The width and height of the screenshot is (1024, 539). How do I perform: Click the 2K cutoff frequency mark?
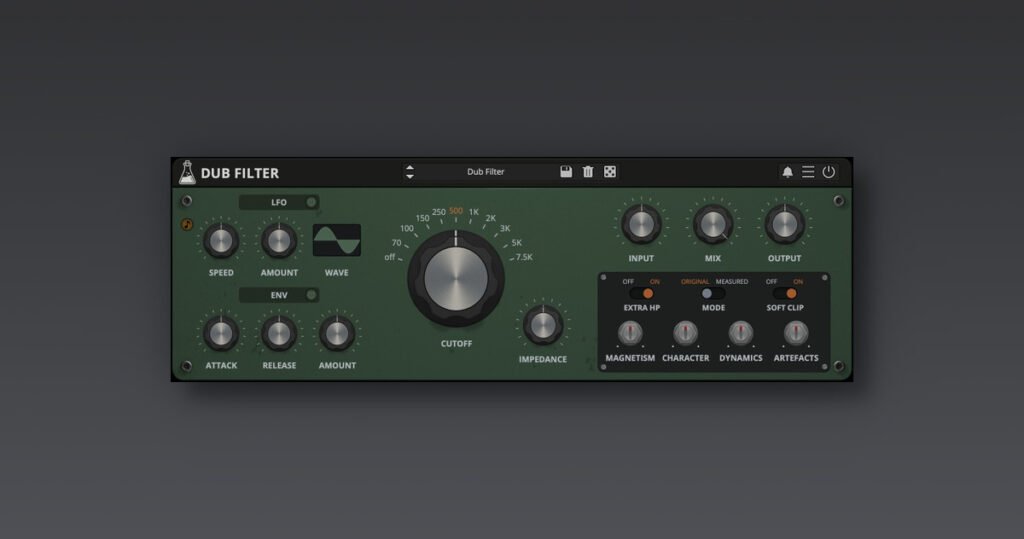[490, 218]
